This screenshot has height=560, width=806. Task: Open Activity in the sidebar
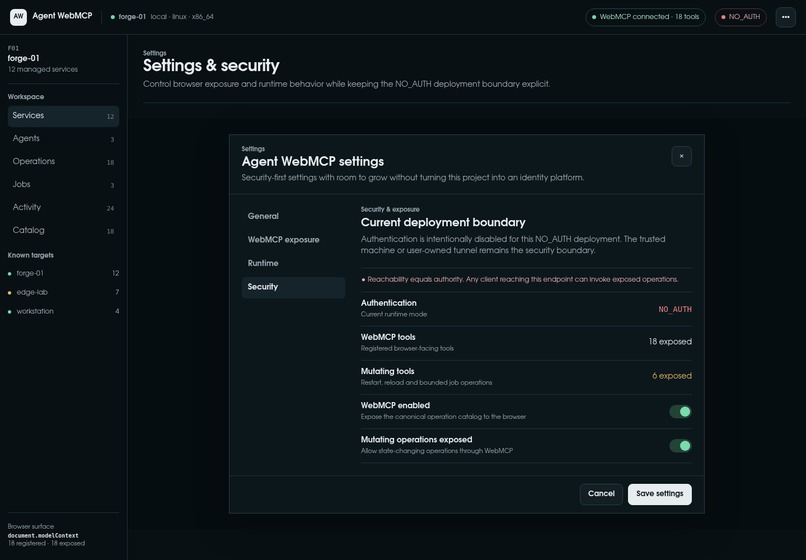(x=63, y=208)
